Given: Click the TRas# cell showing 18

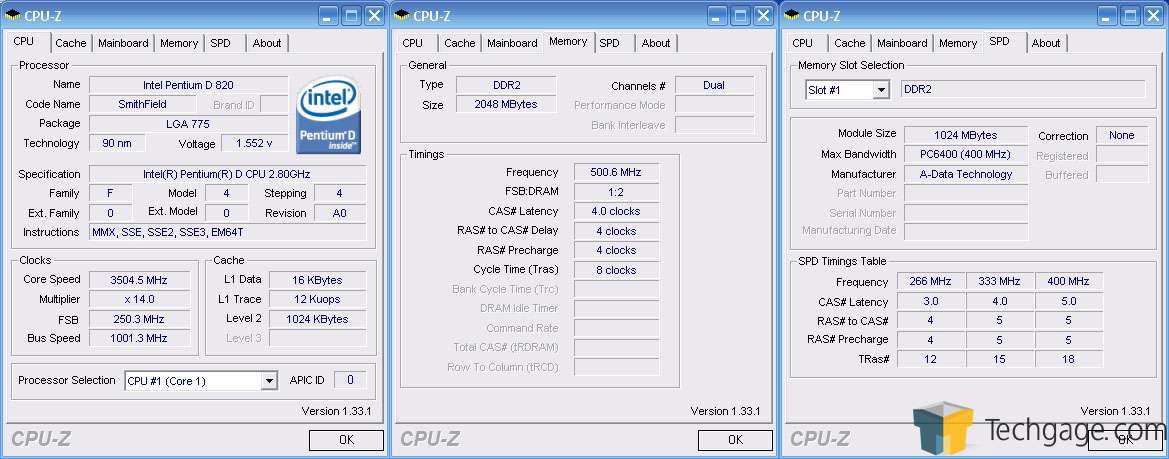Looking at the screenshot, I should pyautogui.click(x=1068, y=359).
